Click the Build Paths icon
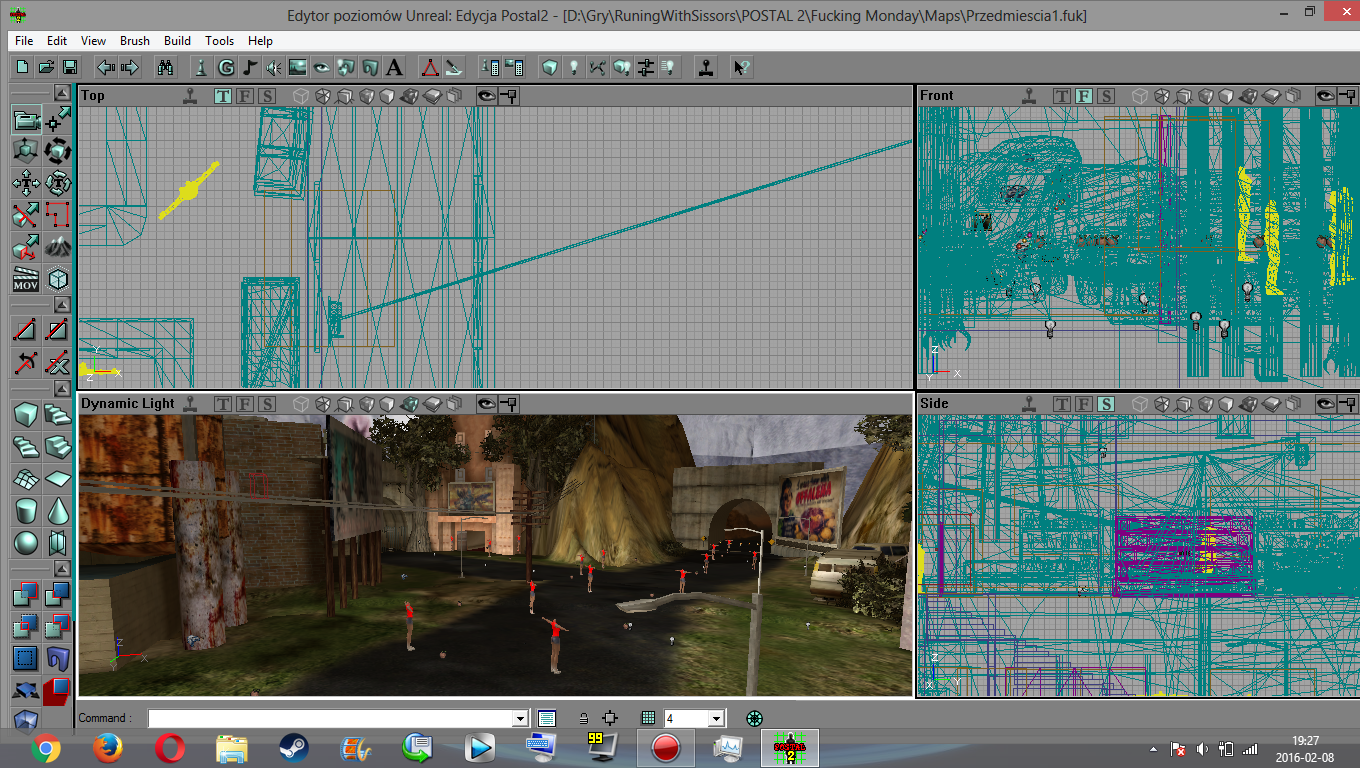This screenshot has width=1360, height=768. [x=598, y=67]
